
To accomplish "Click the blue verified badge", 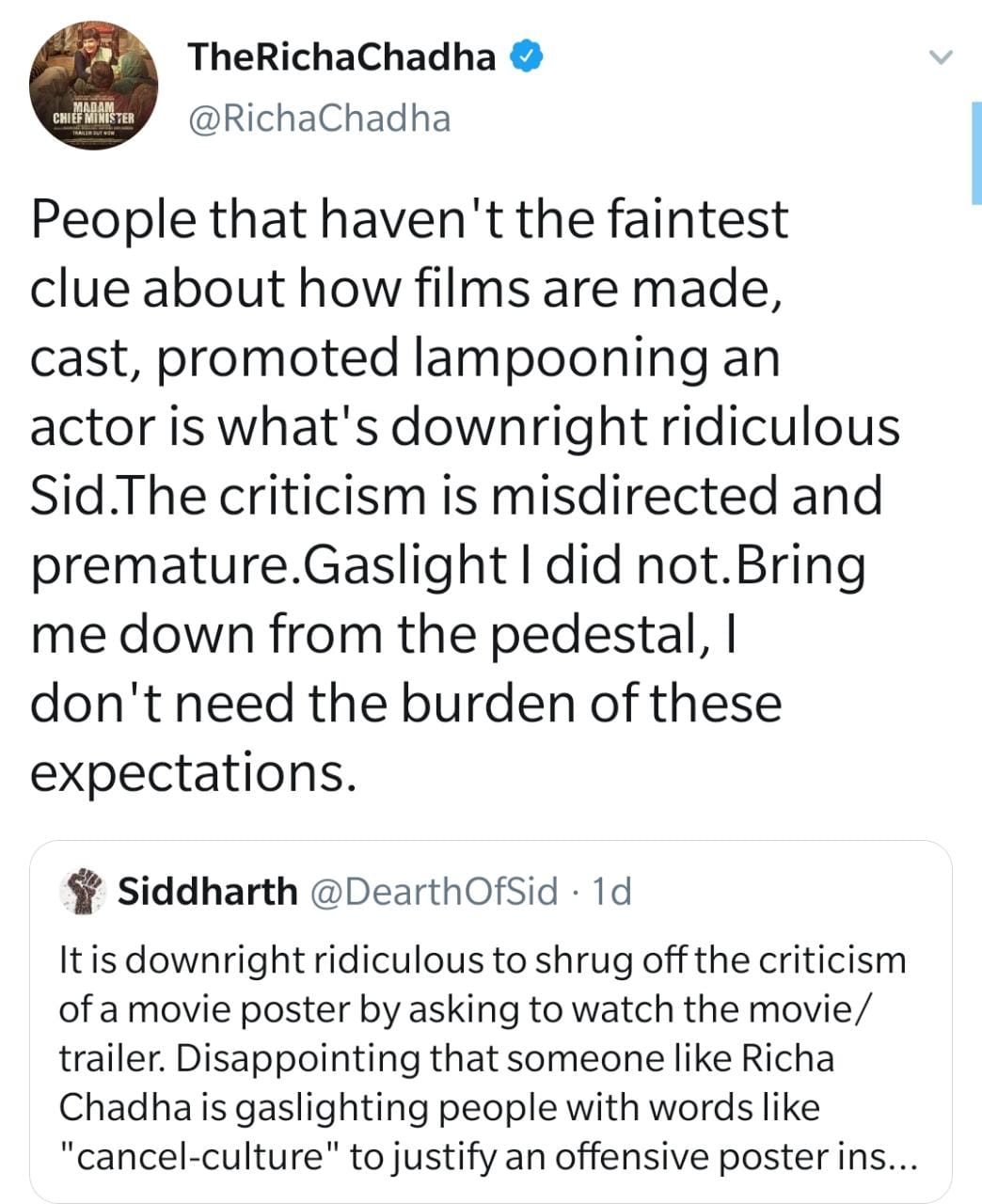I will (528, 57).
